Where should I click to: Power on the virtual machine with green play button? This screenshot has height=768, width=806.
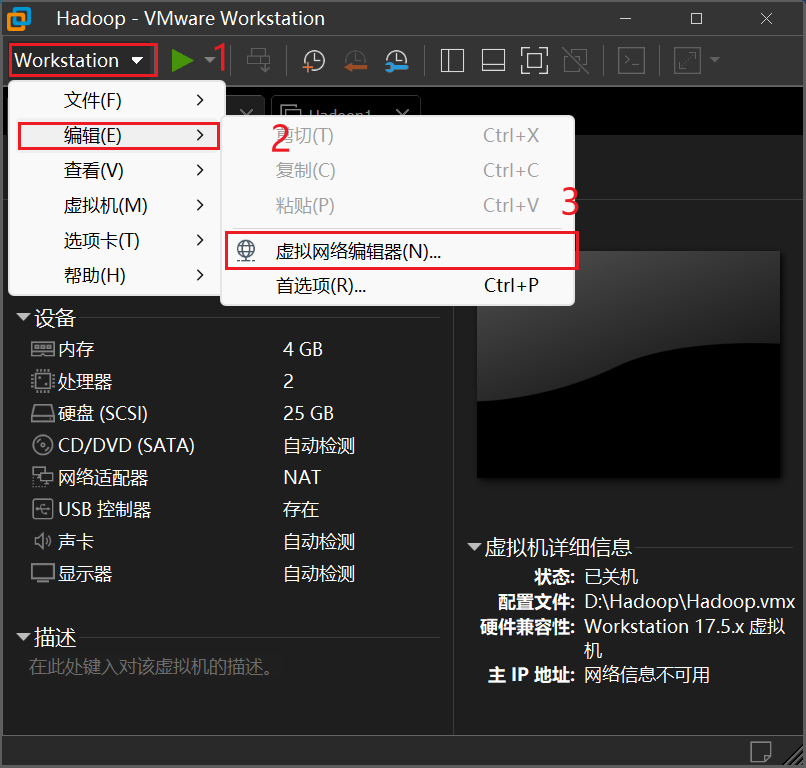[182, 61]
